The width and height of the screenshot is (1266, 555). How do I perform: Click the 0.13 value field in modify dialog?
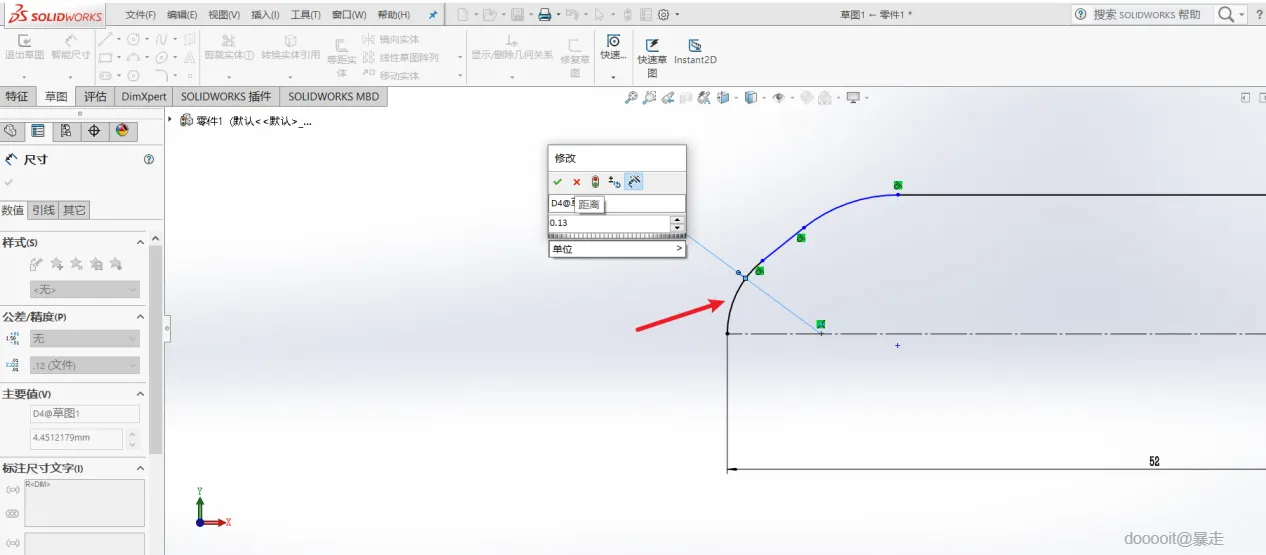(609, 222)
